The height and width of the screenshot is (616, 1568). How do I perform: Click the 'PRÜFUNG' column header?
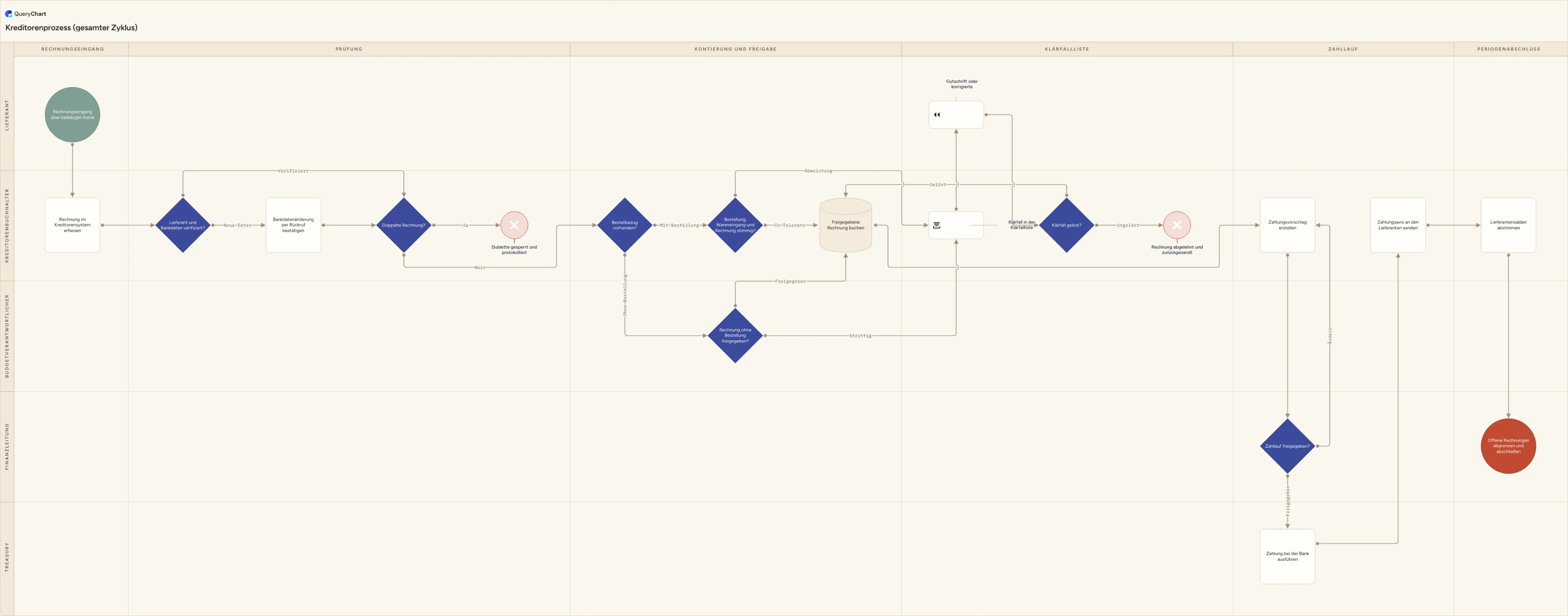349,49
